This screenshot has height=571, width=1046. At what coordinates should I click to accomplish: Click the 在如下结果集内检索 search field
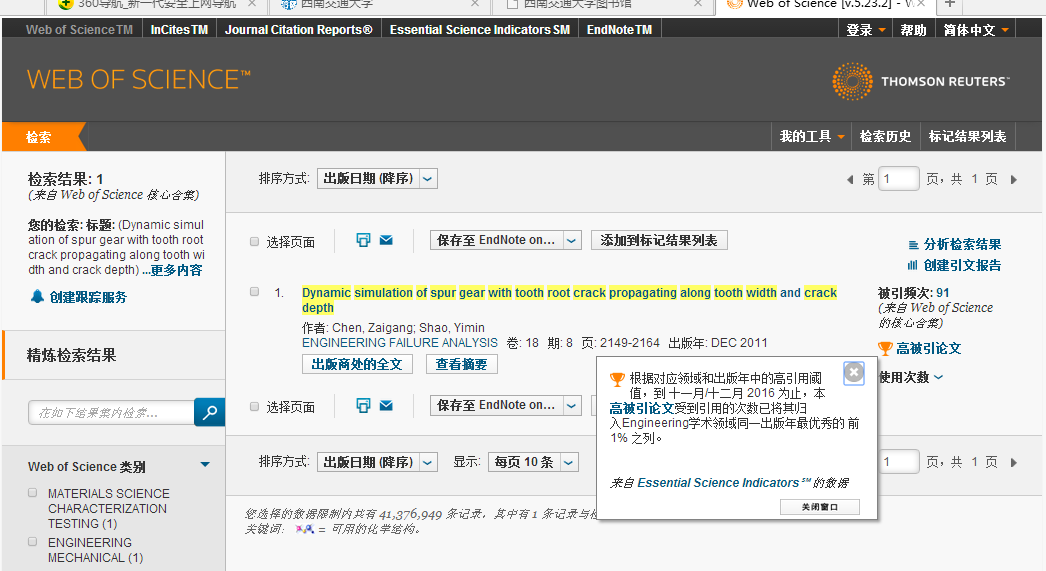[111, 413]
